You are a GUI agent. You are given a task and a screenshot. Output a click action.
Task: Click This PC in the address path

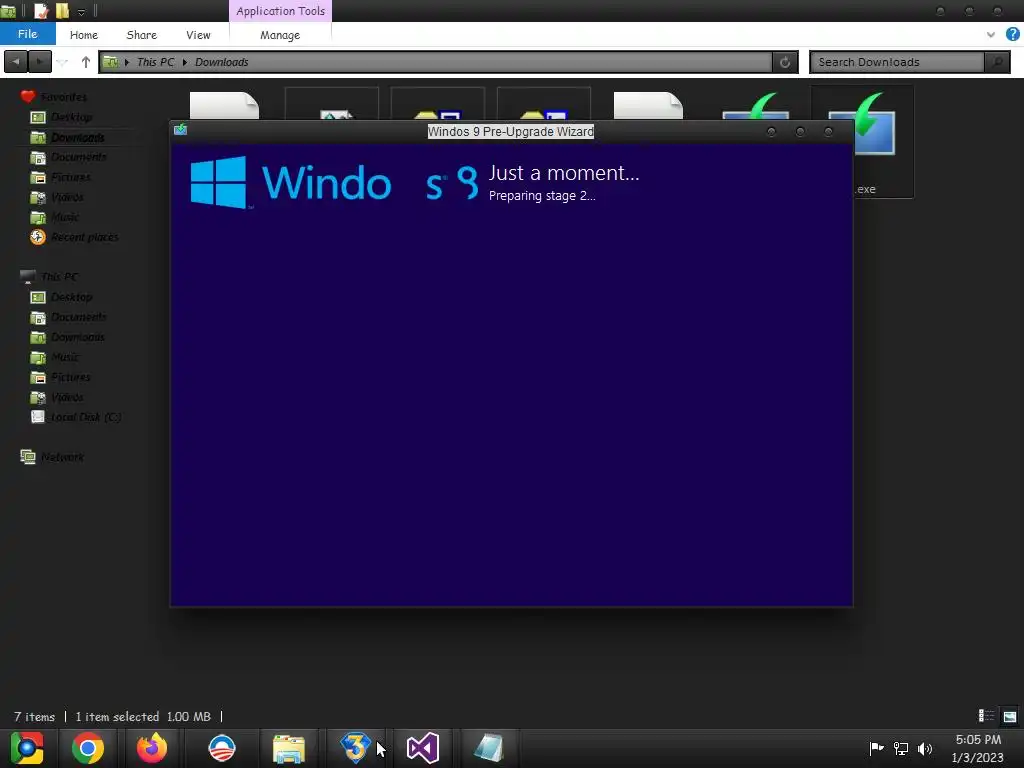[x=155, y=62]
